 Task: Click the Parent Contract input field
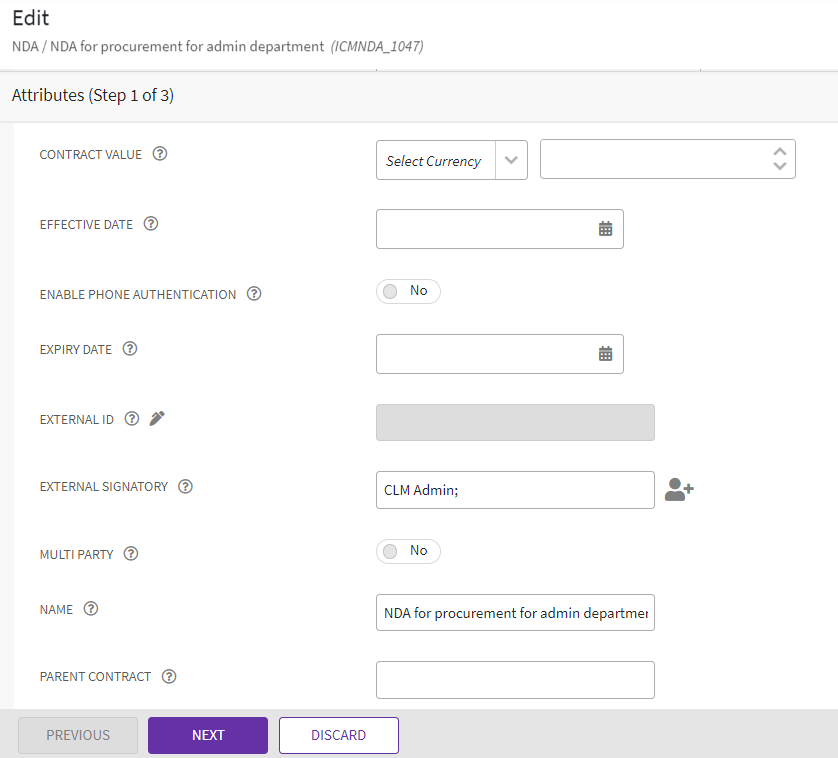[515, 680]
